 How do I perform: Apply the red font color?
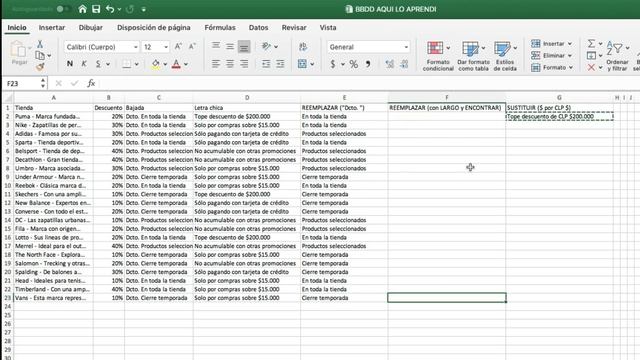(x=176, y=64)
